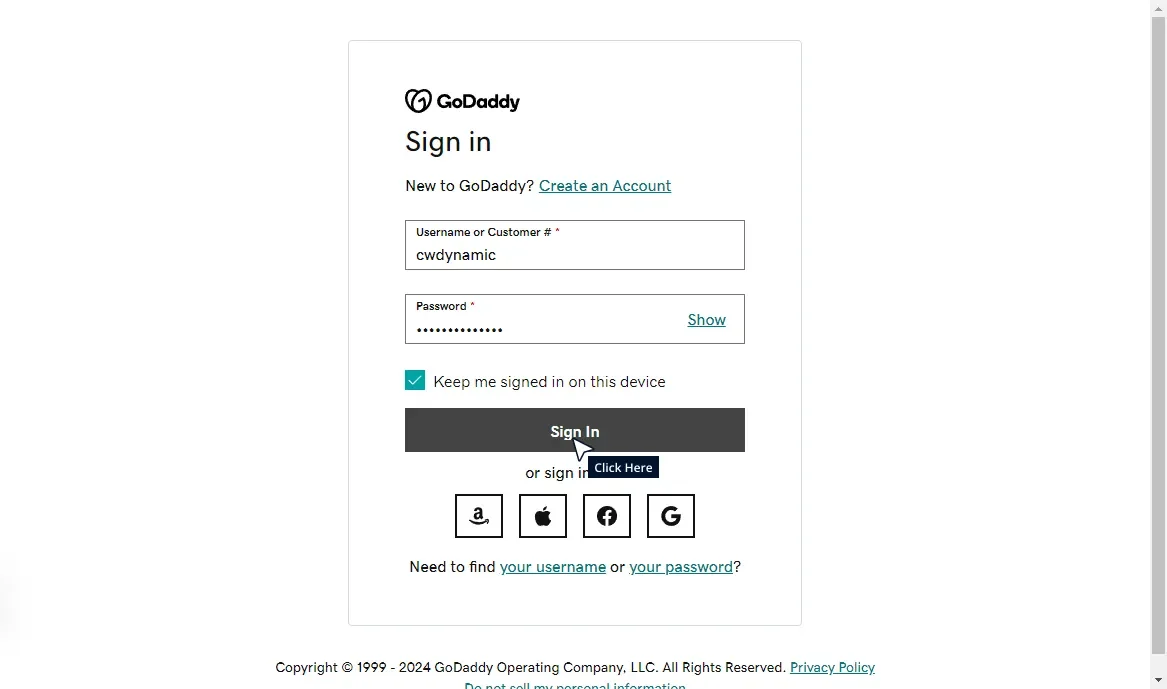The width and height of the screenshot is (1167, 689).
Task: Click the GoDaddy logo
Action: click(462, 100)
